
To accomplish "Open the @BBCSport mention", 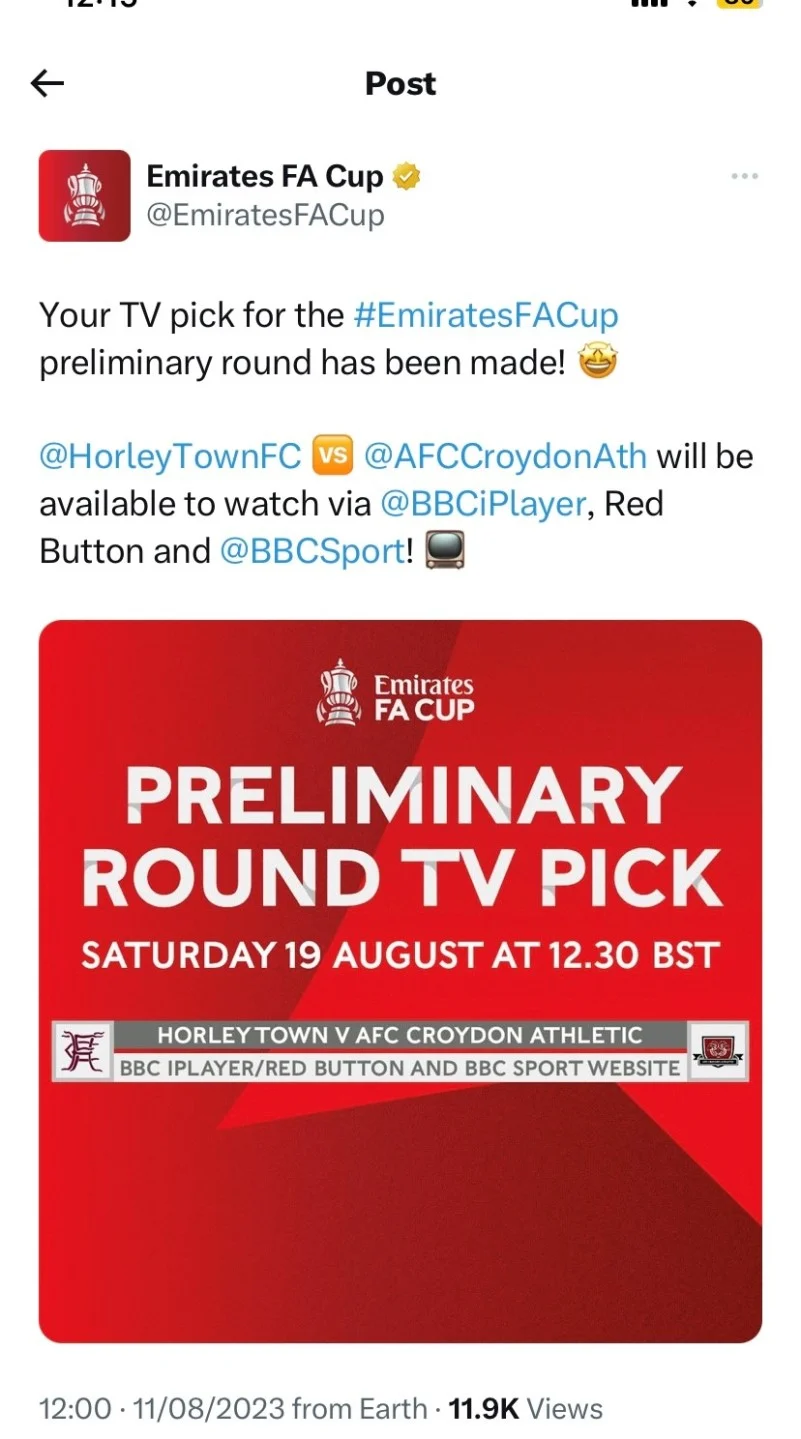I will (x=311, y=551).
